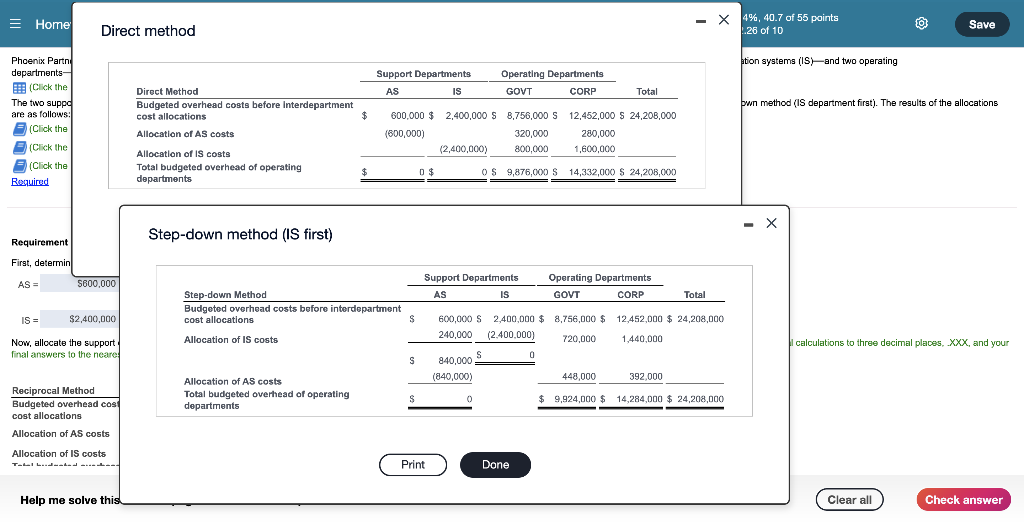Viewport: 1024px width, 524px height.
Task: Select 9,924,000 GOVT total in Step-down table
Action: pyautogui.click(x=575, y=399)
